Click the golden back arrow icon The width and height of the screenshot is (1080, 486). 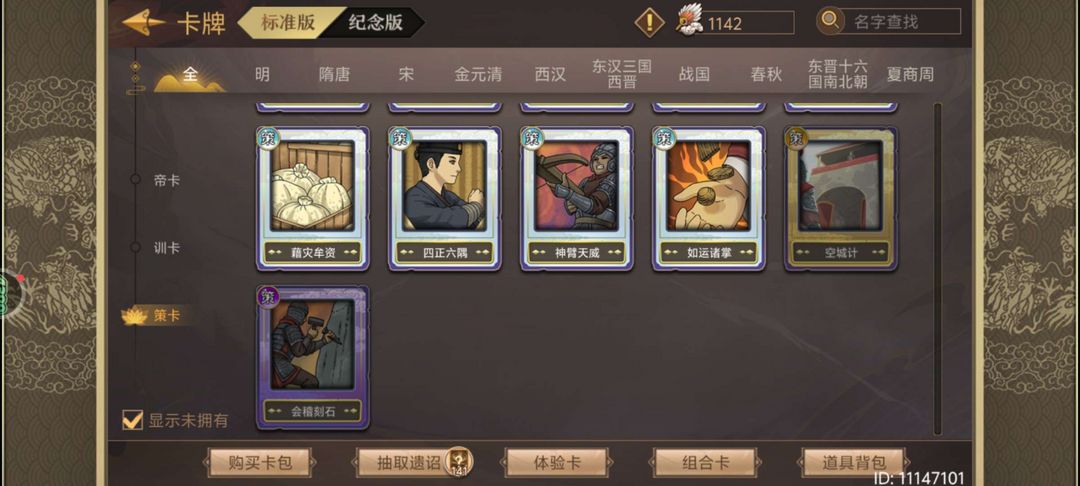[x=144, y=23]
